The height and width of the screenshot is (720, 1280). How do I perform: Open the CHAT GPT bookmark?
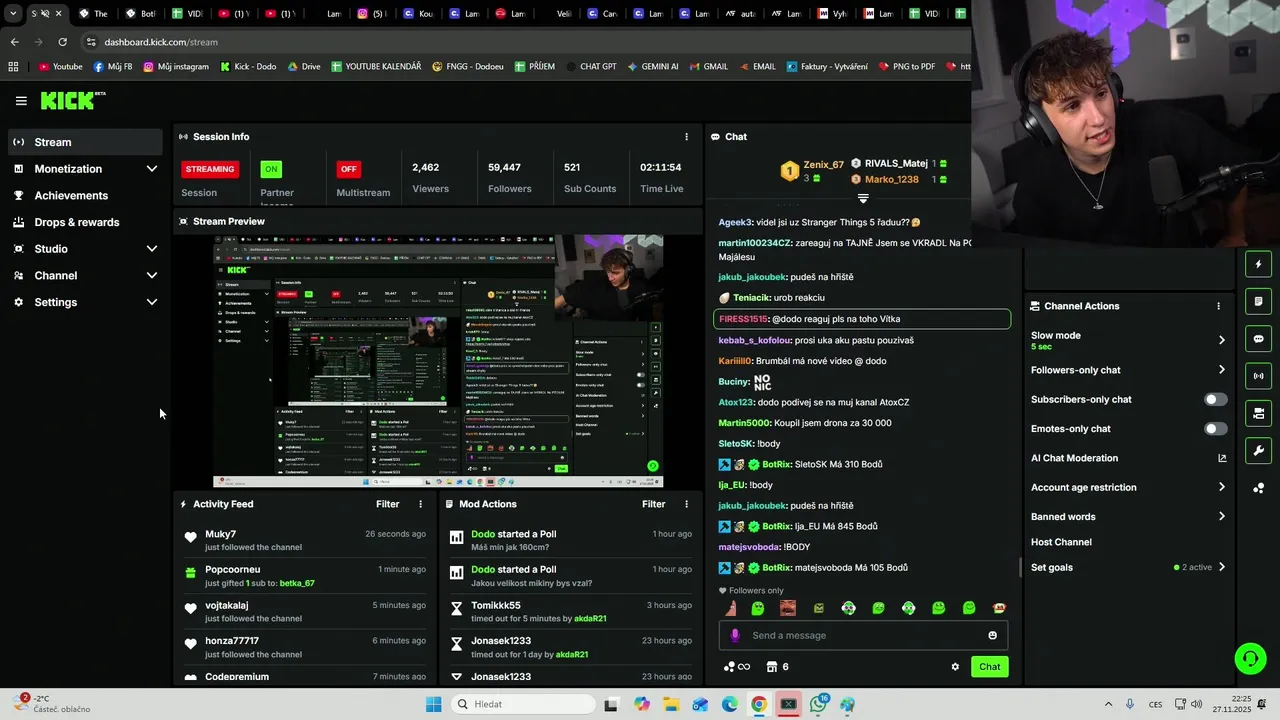pyautogui.click(x=591, y=67)
